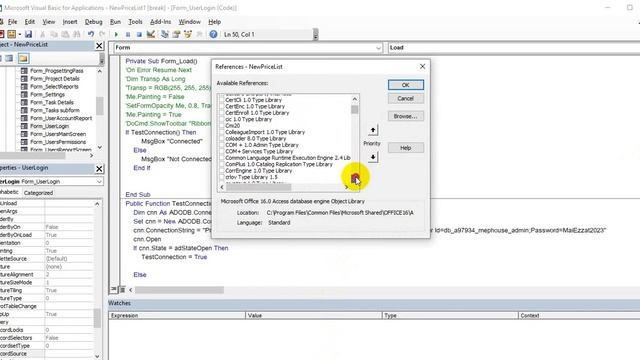Image resolution: width=640 pixels, height=360 pixels.
Task: Click the Help button in References dialog
Action: 405,148
